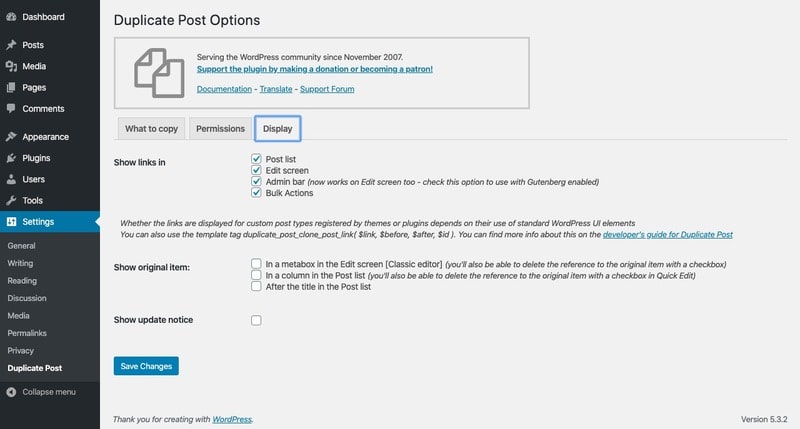This screenshot has width=800, height=429.
Task: Open Media via its sidebar icon
Action: pyautogui.click(x=11, y=66)
